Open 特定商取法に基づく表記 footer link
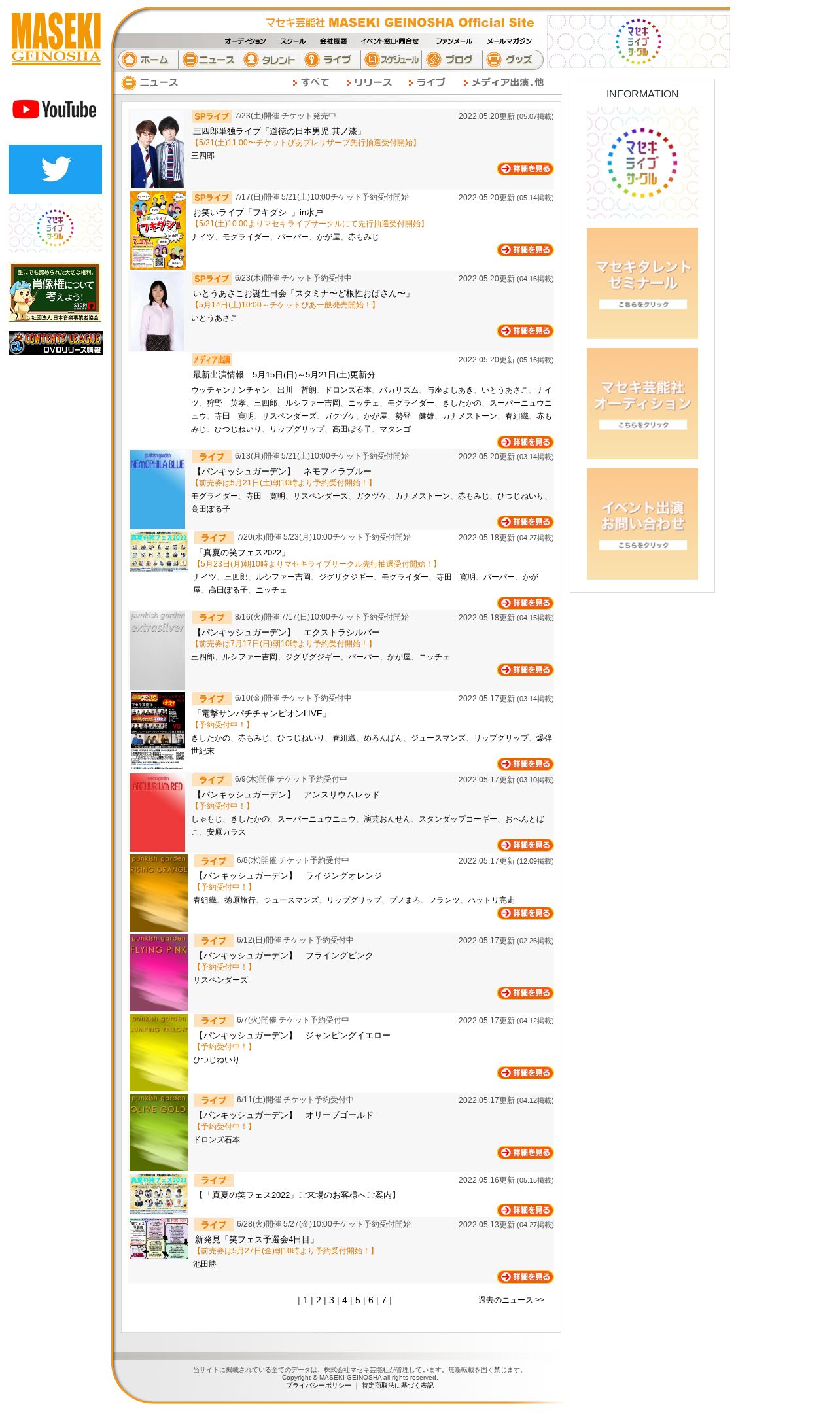This screenshot has height=1417, width=840. [x=398, y=1386]
